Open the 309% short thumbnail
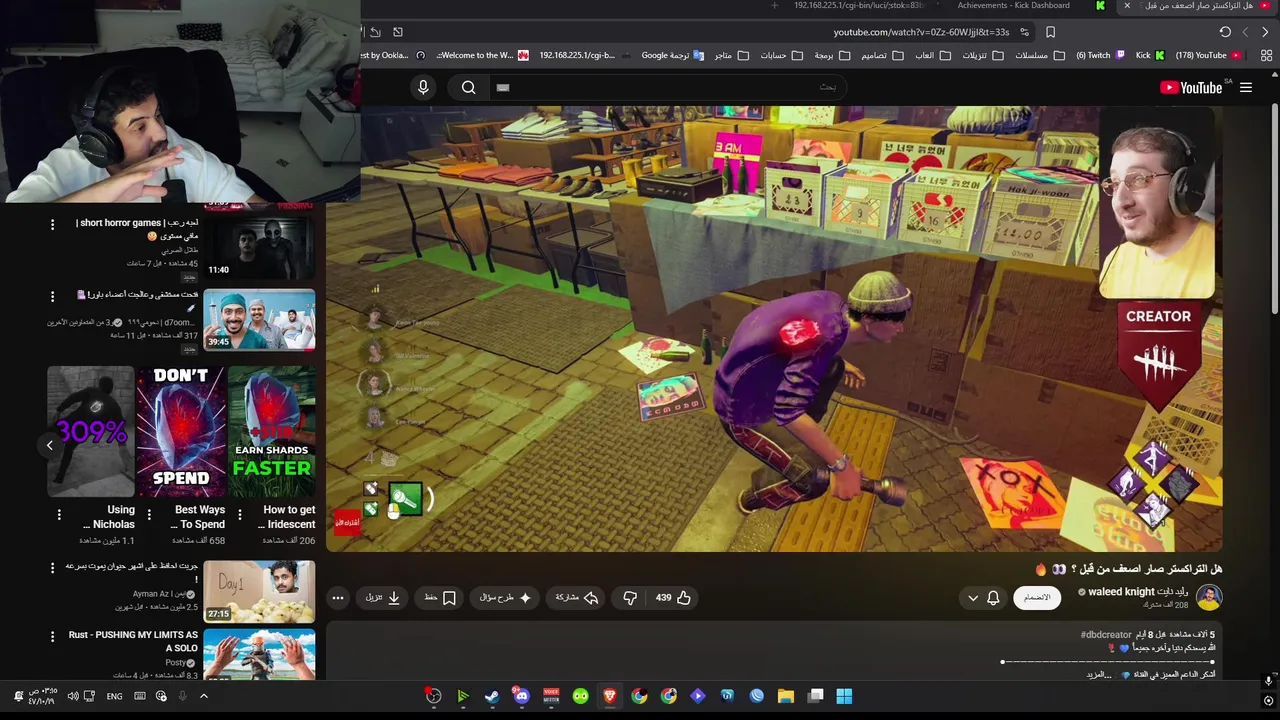The image size is (1280, 720). point(91,431)
